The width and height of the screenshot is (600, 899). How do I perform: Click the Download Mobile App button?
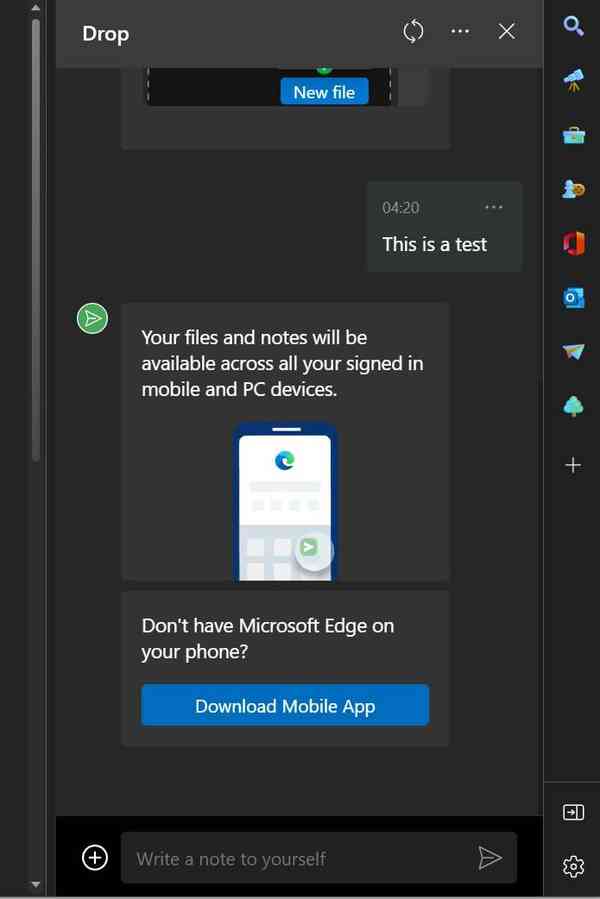(x=285, y=705)
